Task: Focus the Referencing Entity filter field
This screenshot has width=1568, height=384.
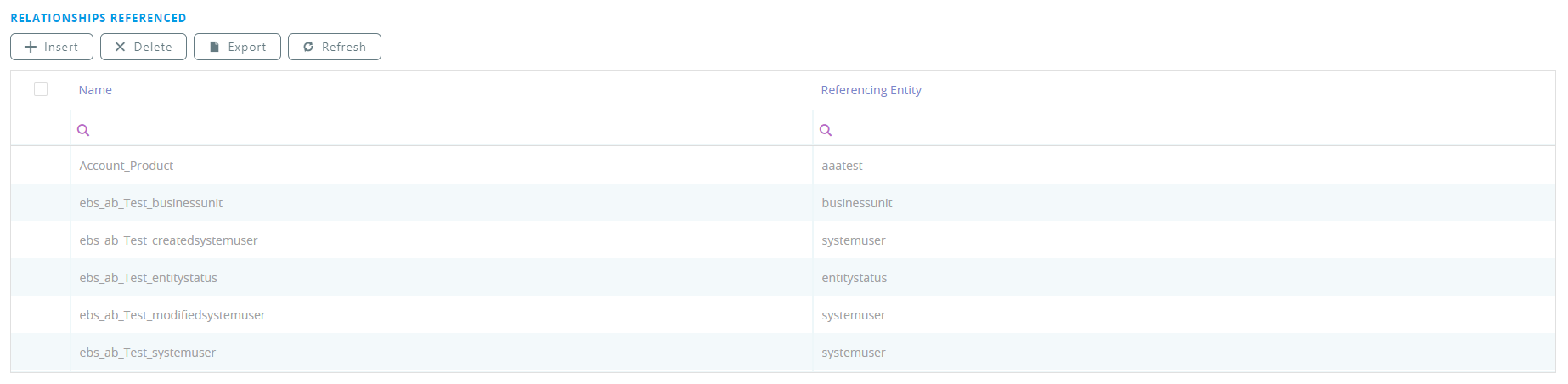Action: click(1189, 130)
